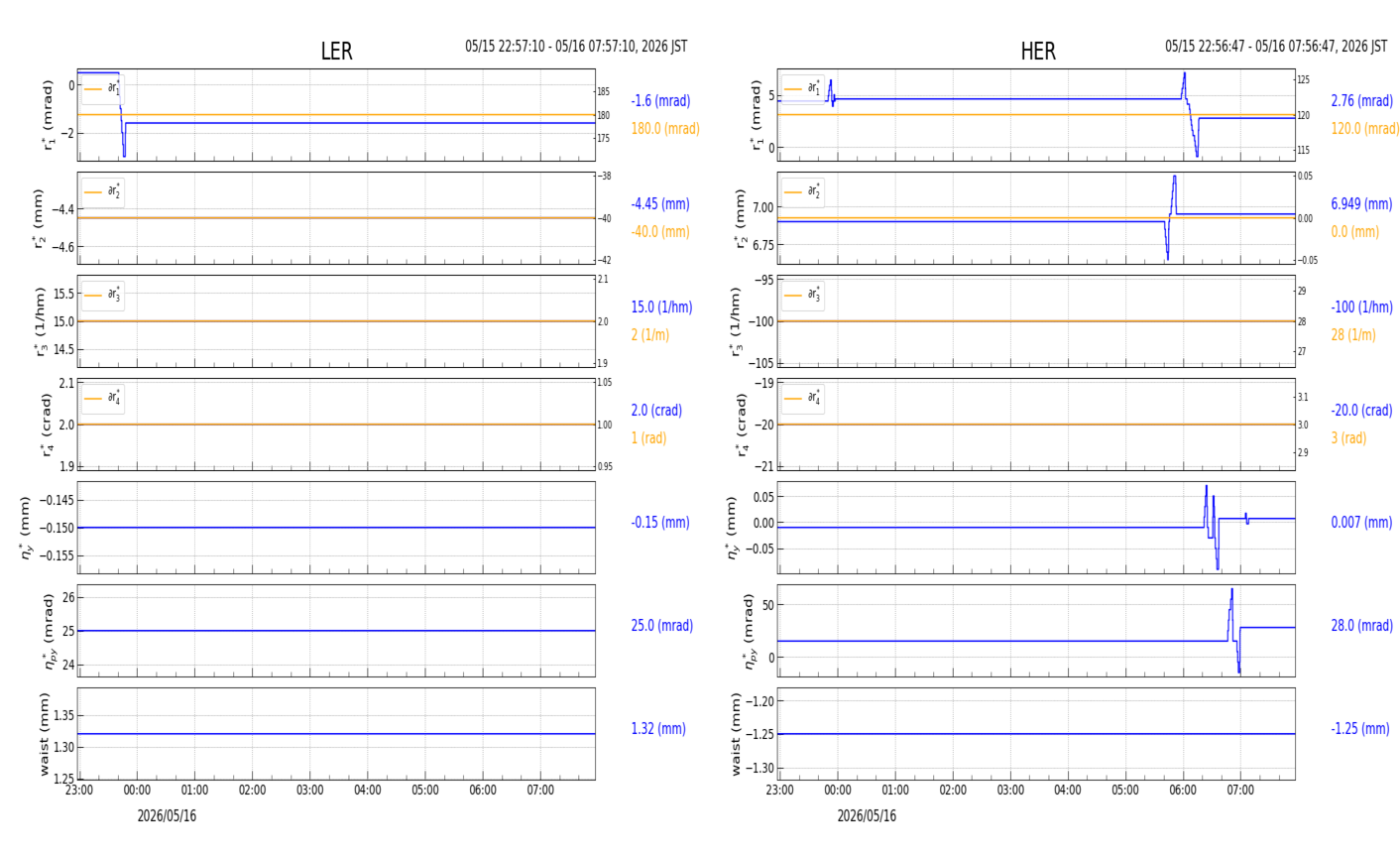Image resolution: width=1400 pixels, height=857 pixels.
Task: Click the HER panel title
Action: pyautogui.click(x=1038, y=52)
